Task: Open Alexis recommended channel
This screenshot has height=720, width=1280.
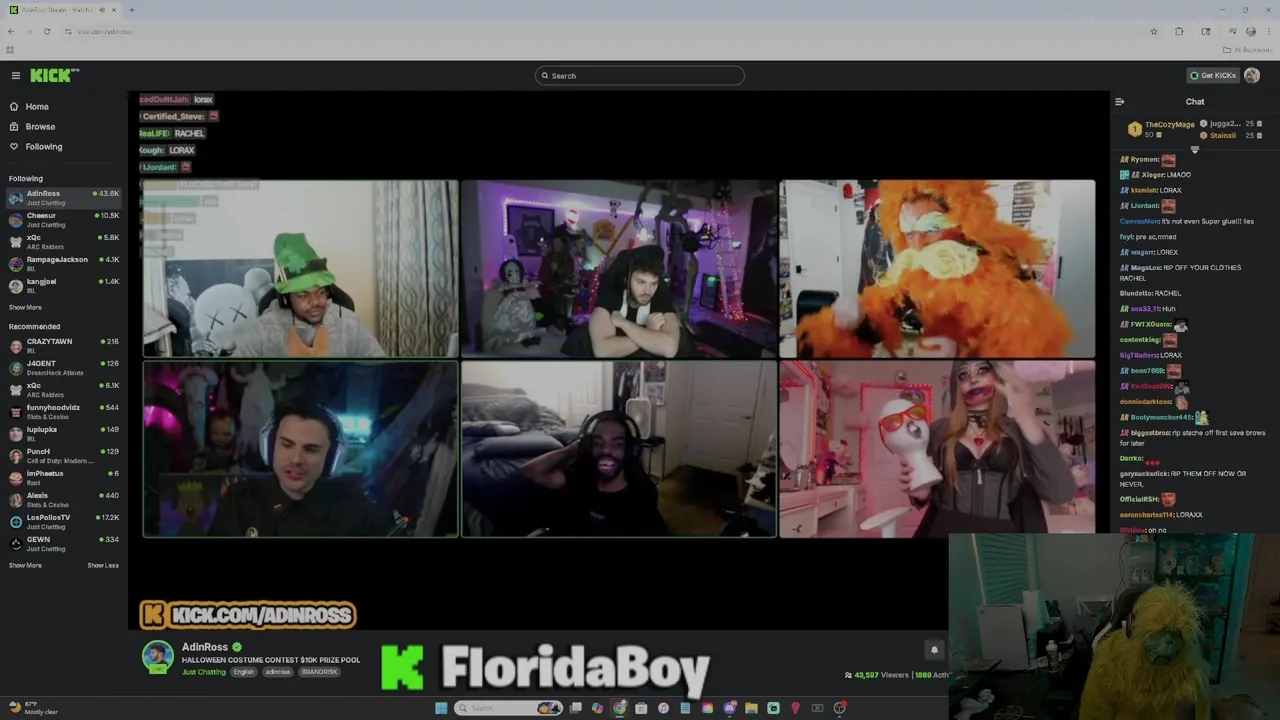Action: click(64, 500)
